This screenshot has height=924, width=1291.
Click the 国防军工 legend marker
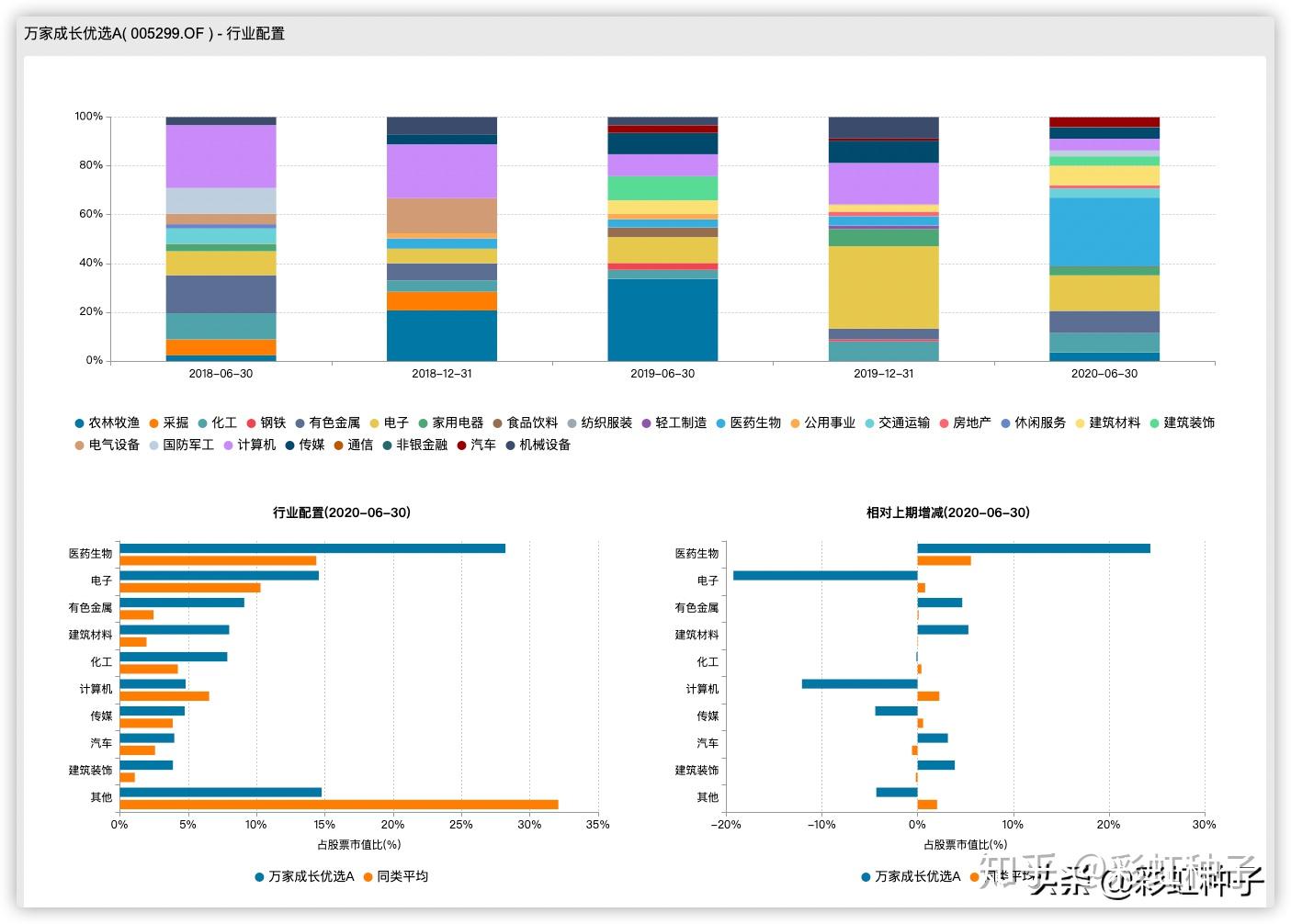pyautogui.click(x=153, y=445)
